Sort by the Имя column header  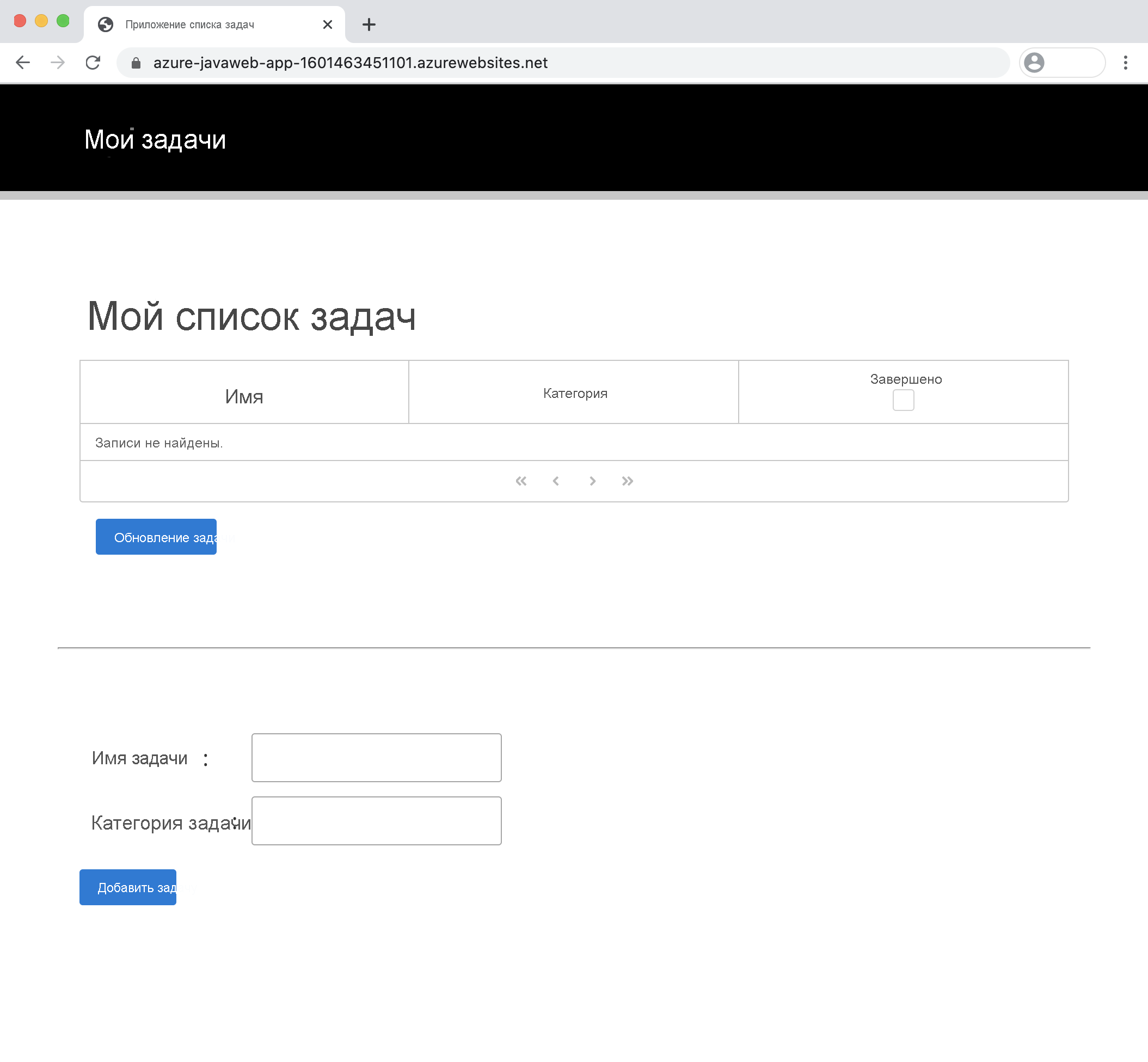coord(244,392)
